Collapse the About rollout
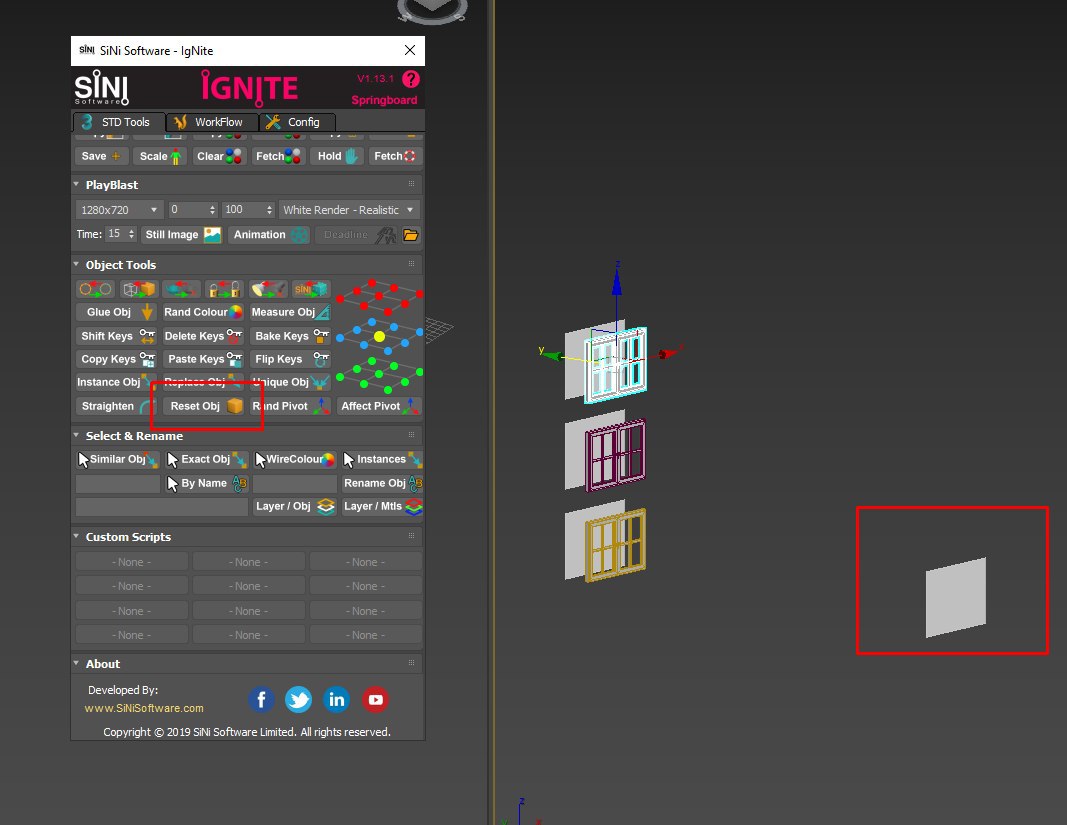The image size is (1067, 825). pyautogui.click(x=76, y=663)
